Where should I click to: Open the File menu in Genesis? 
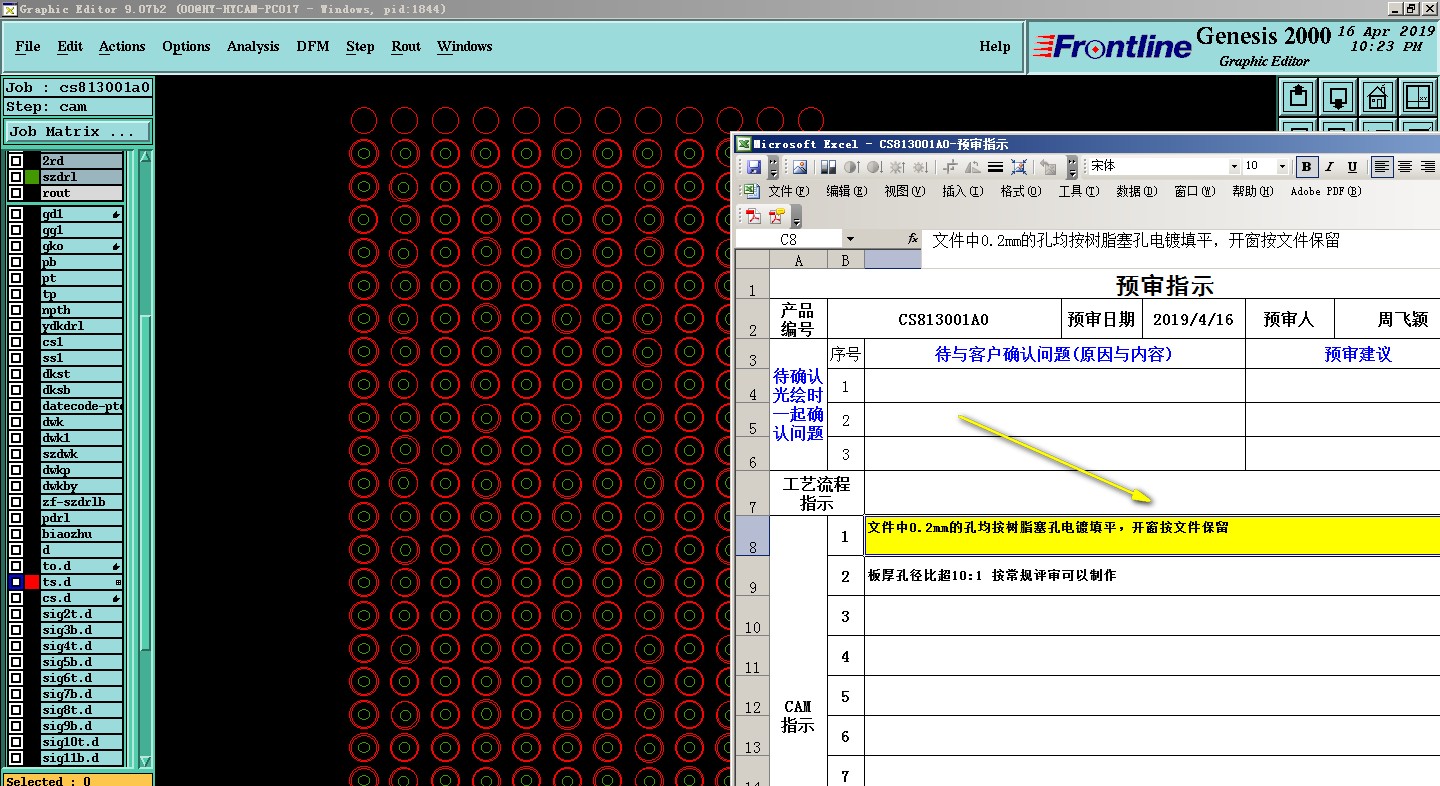28,46
